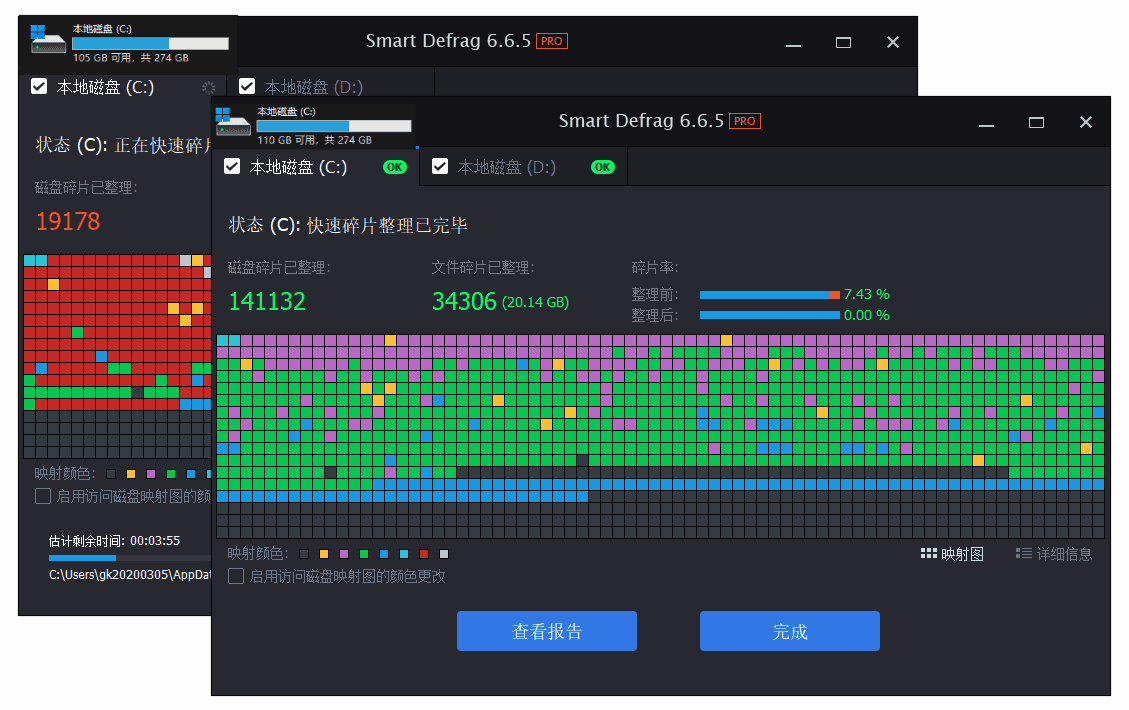Switch to 详细信息 details view
The width and height of the screenshot is (1129, 710).
click(1054, 554)
